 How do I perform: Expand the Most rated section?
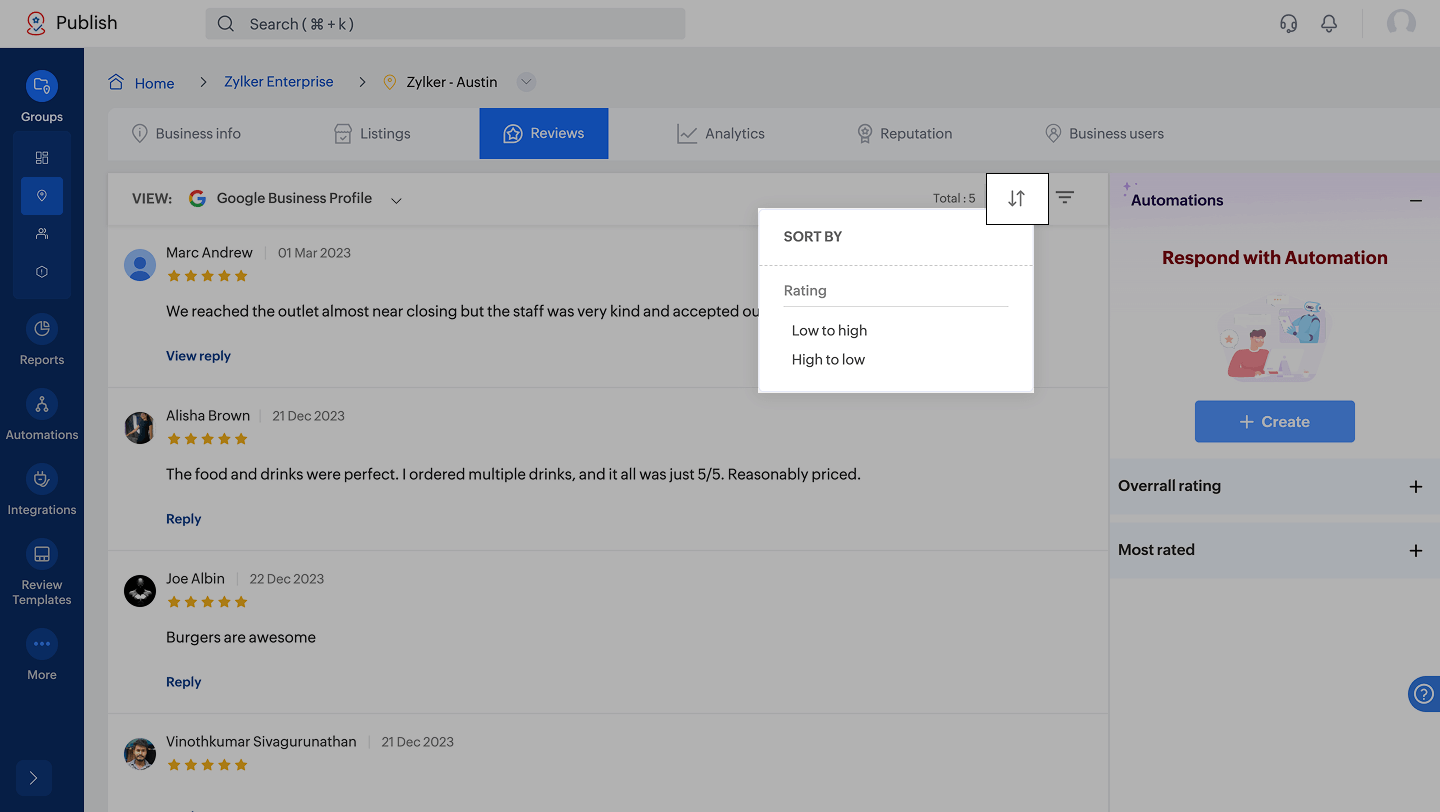pos(1416,551)
